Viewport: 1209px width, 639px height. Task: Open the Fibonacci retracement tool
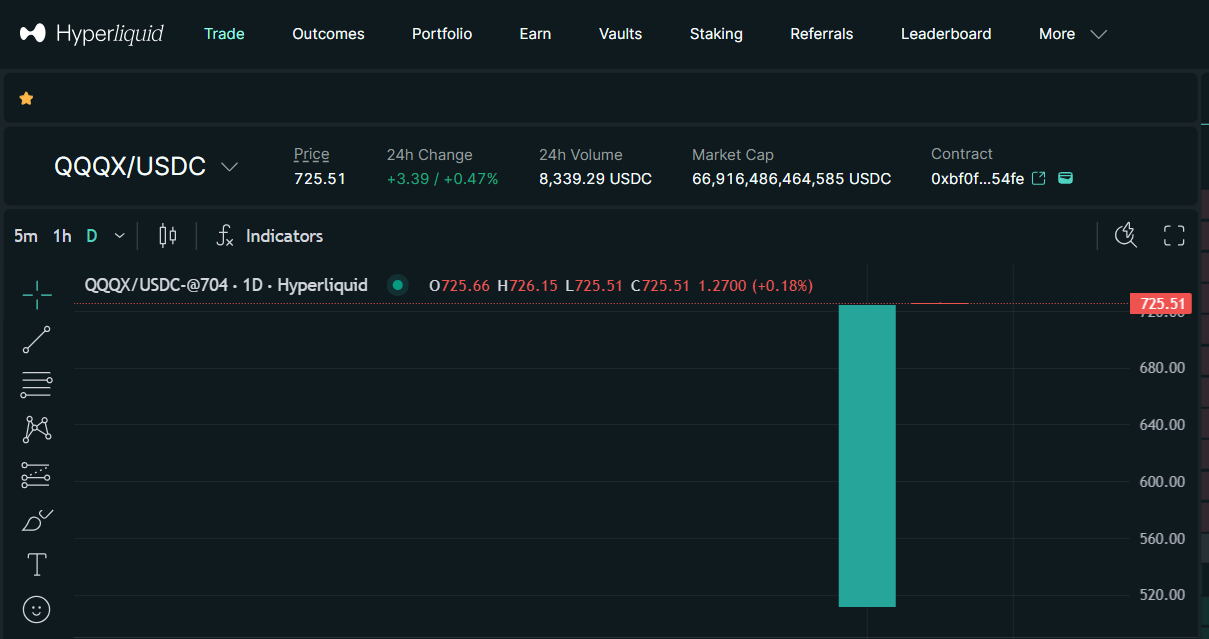[x=37, y=385]
